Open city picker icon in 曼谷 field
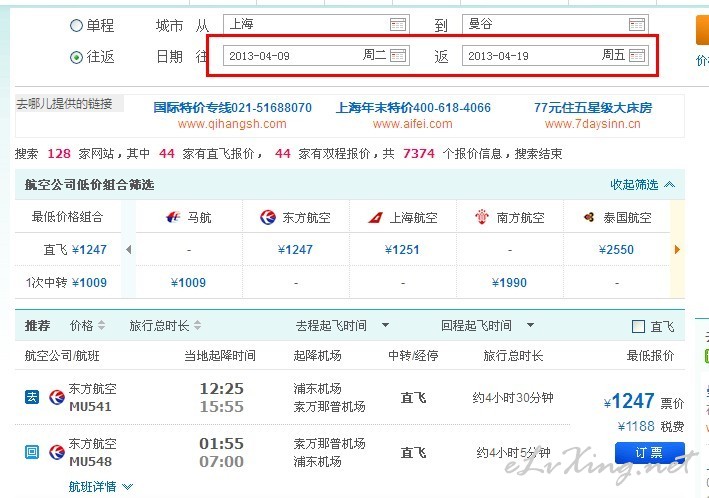The image size is (709, 498). point(637,24)
